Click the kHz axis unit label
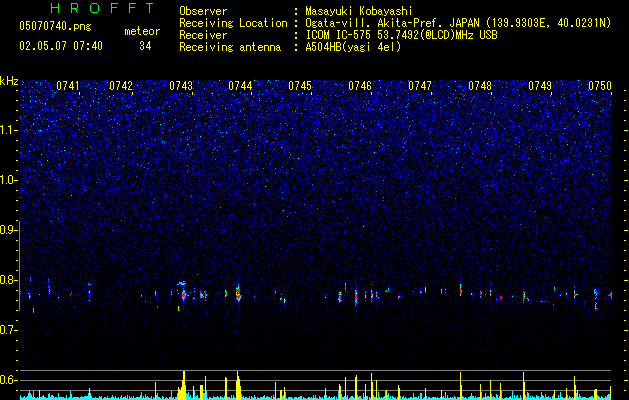The image size is (629, 400). (x=9, y=81)
